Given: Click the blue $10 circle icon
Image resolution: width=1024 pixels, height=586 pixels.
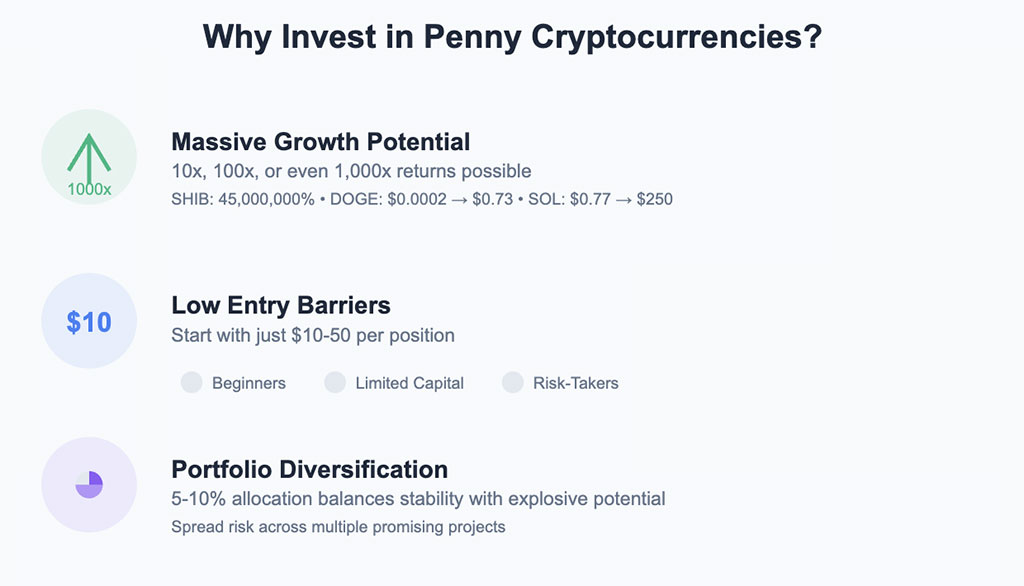Looking at the screenshot, I should [89, 322].
